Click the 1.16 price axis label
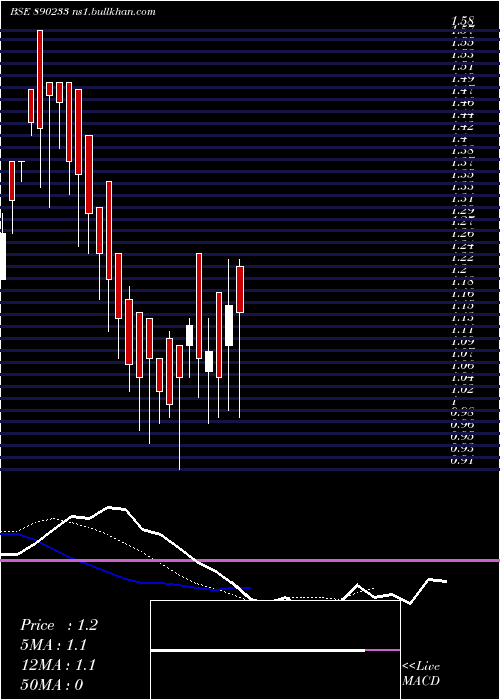The height and width of the screenshot is (700, 500). click(x=463, y=294)
